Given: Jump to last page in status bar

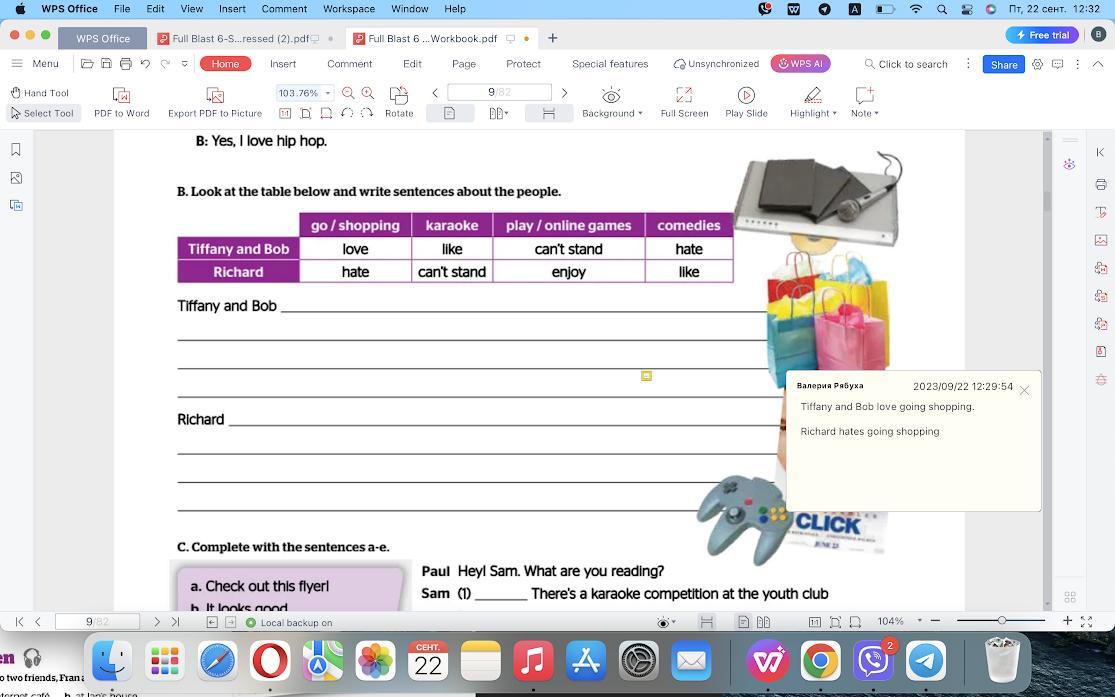Looking at the screenshot, I should click(175, 622).
